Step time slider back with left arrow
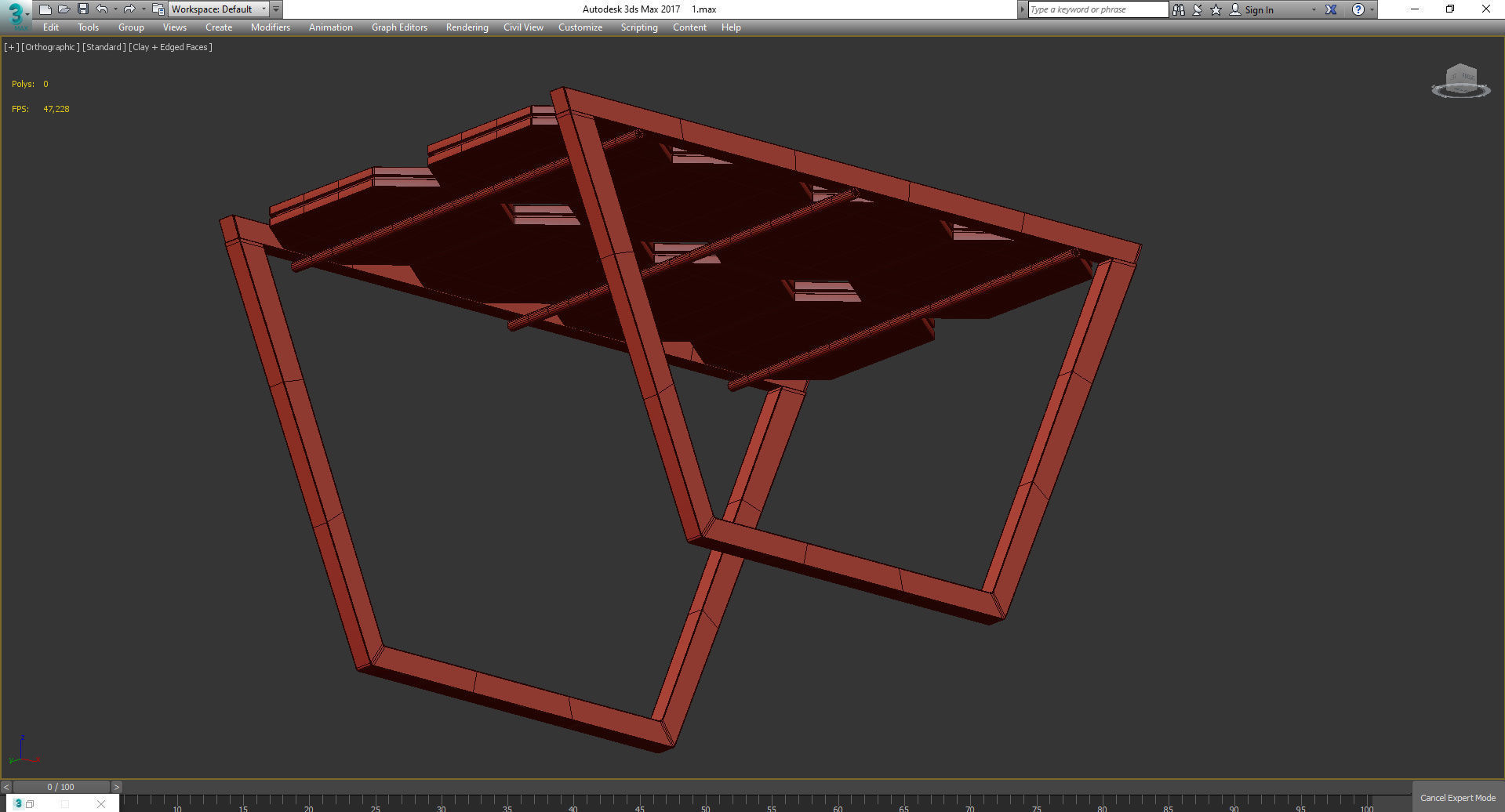The width and height of the screenshot is (1505, 812). 6,787
